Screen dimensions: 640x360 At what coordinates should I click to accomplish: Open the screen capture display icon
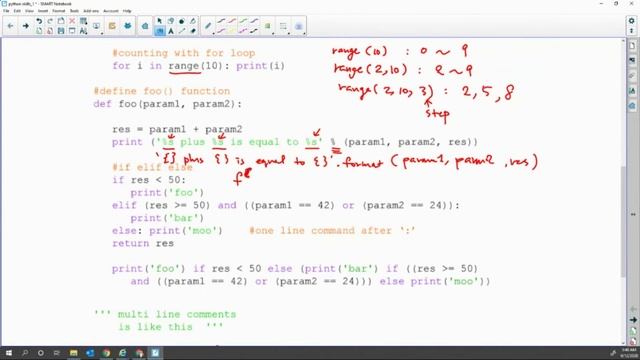pyautogui.click(x=96, y=26)
